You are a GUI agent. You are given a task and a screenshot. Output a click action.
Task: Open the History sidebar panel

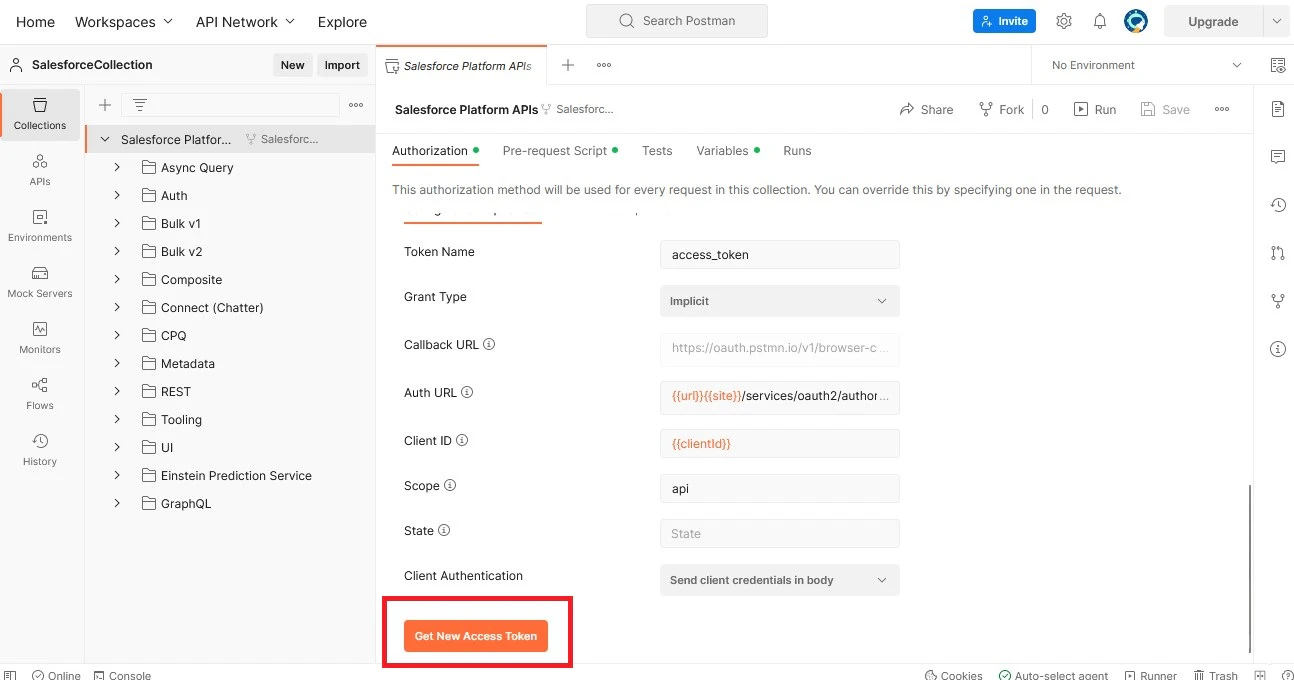[x=40, y=450]
